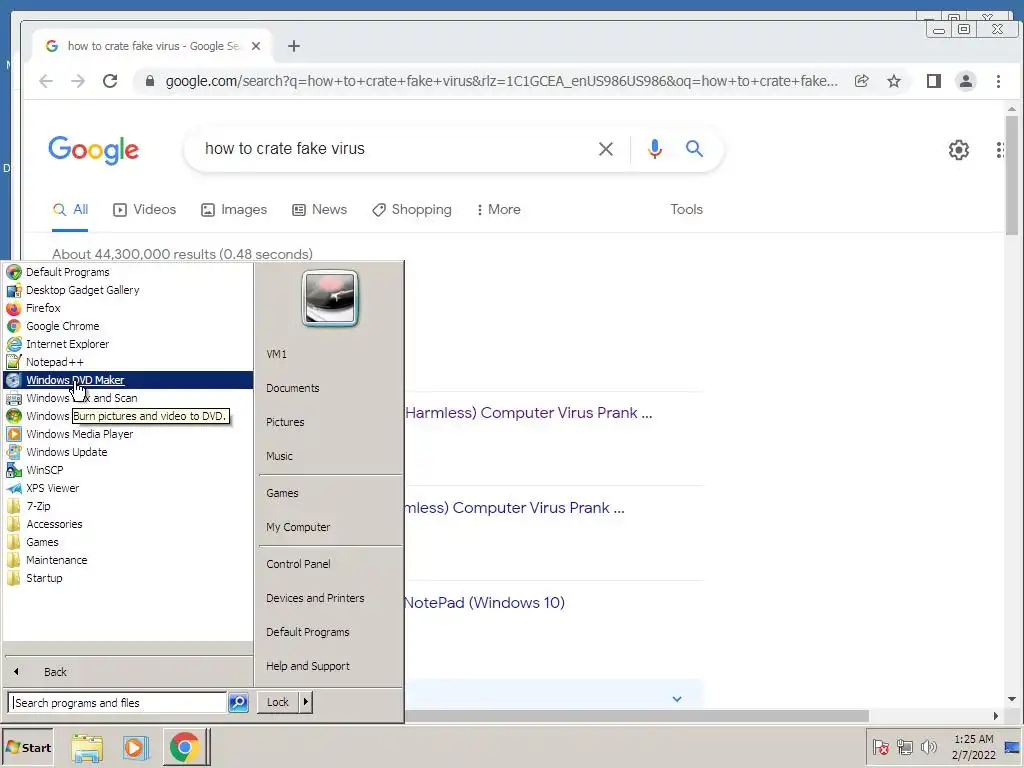Screen dimensions: 1024x768
Task: Open XPS Viewer
Action: click(52, 488)
